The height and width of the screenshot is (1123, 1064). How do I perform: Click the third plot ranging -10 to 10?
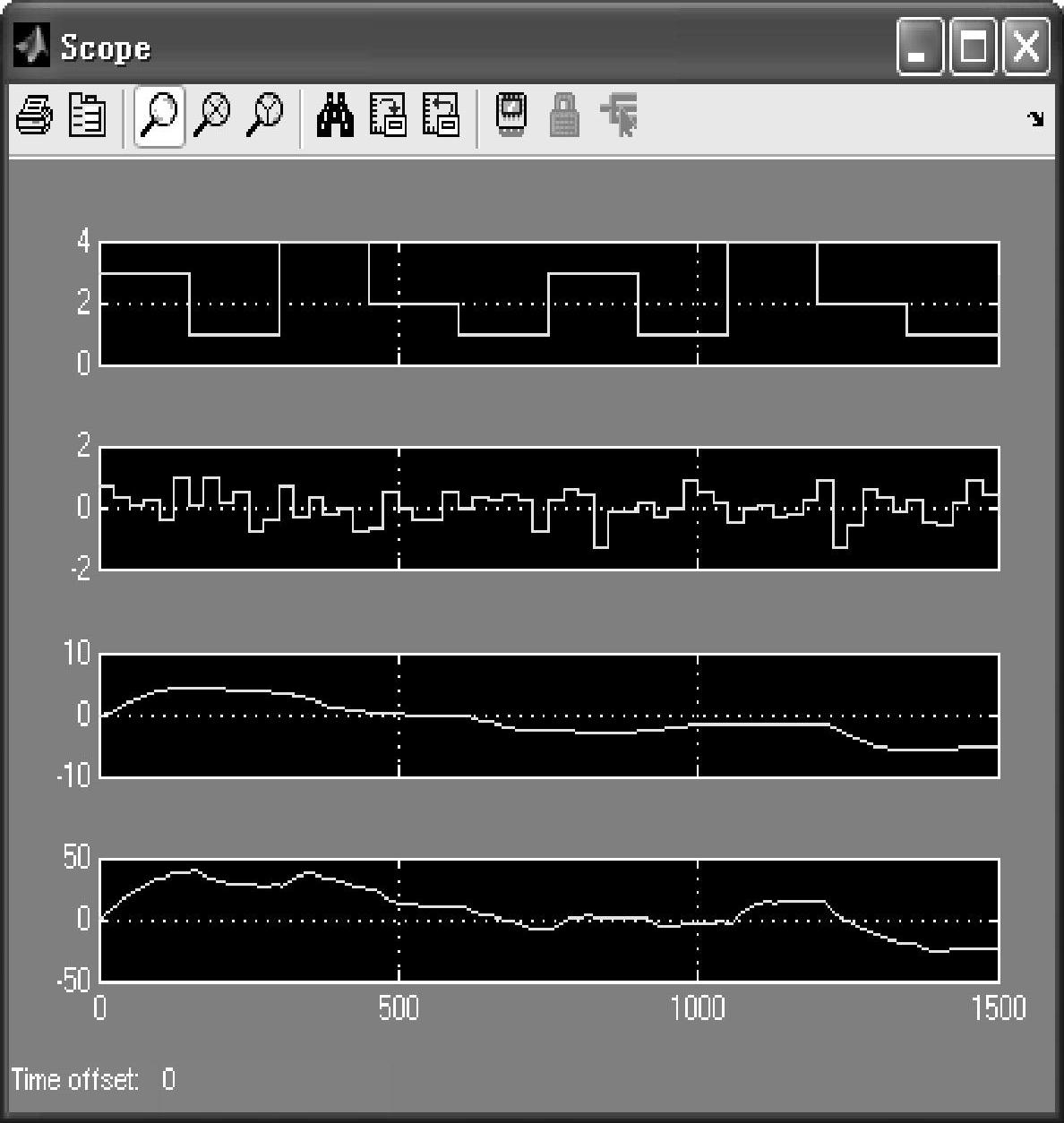(x=549, y=716)
